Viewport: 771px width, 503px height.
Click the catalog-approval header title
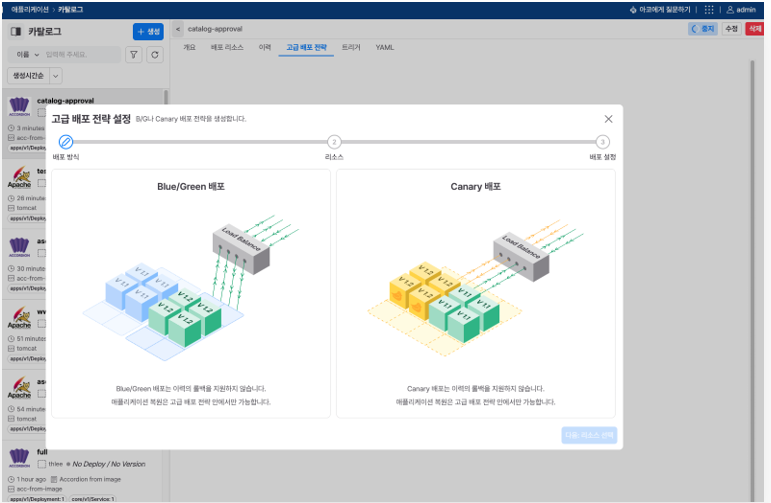(215, 29)
